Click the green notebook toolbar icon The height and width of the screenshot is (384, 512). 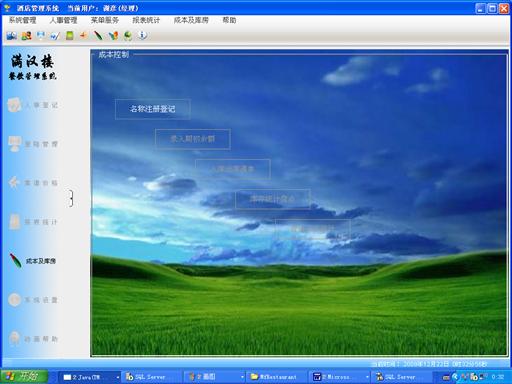(x=70, y=35)
